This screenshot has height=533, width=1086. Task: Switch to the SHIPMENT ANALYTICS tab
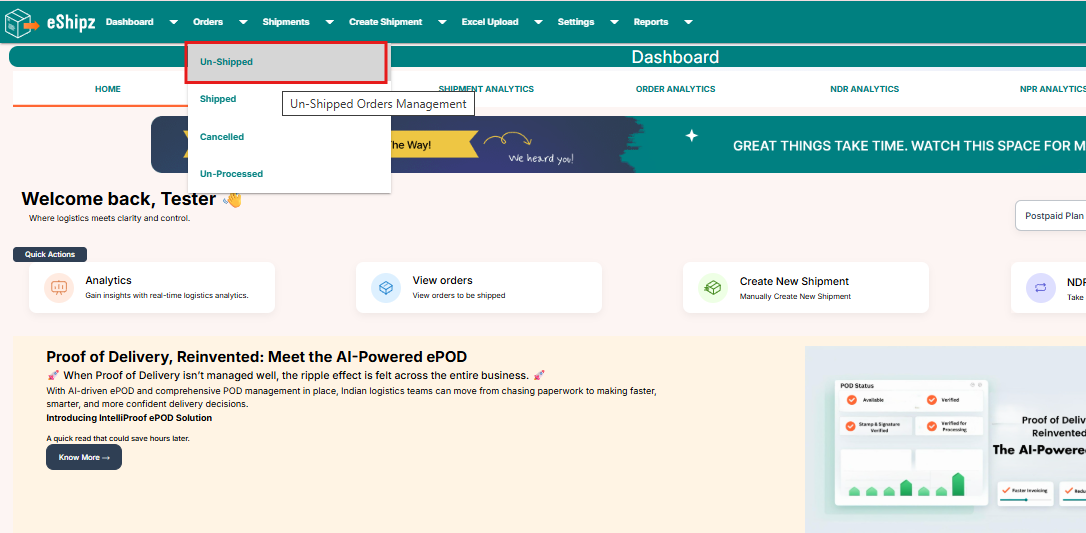coord(486,89)
